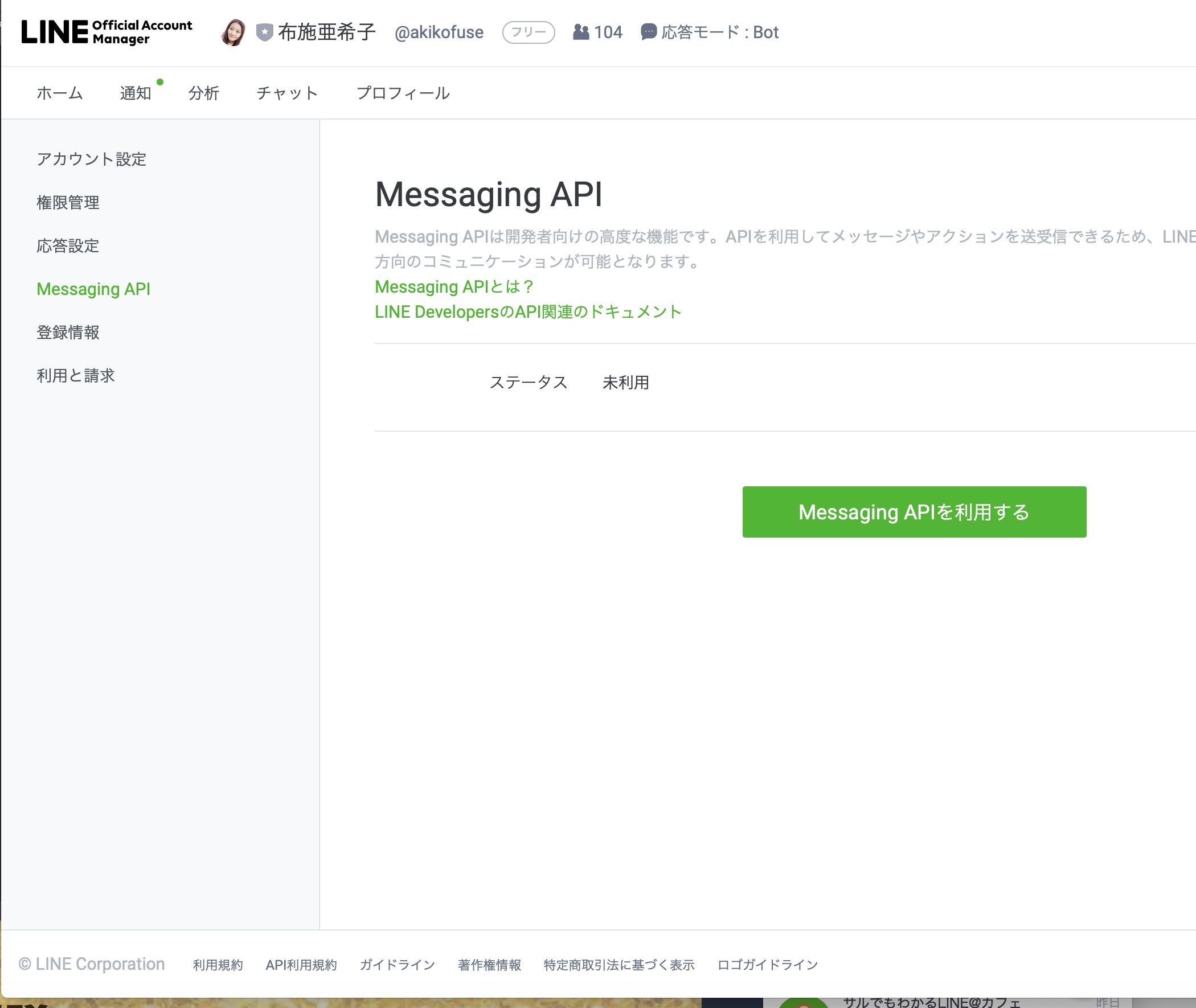Open 応答設定 in the sidebar
1196x1008 pixels.
(68, 245)
